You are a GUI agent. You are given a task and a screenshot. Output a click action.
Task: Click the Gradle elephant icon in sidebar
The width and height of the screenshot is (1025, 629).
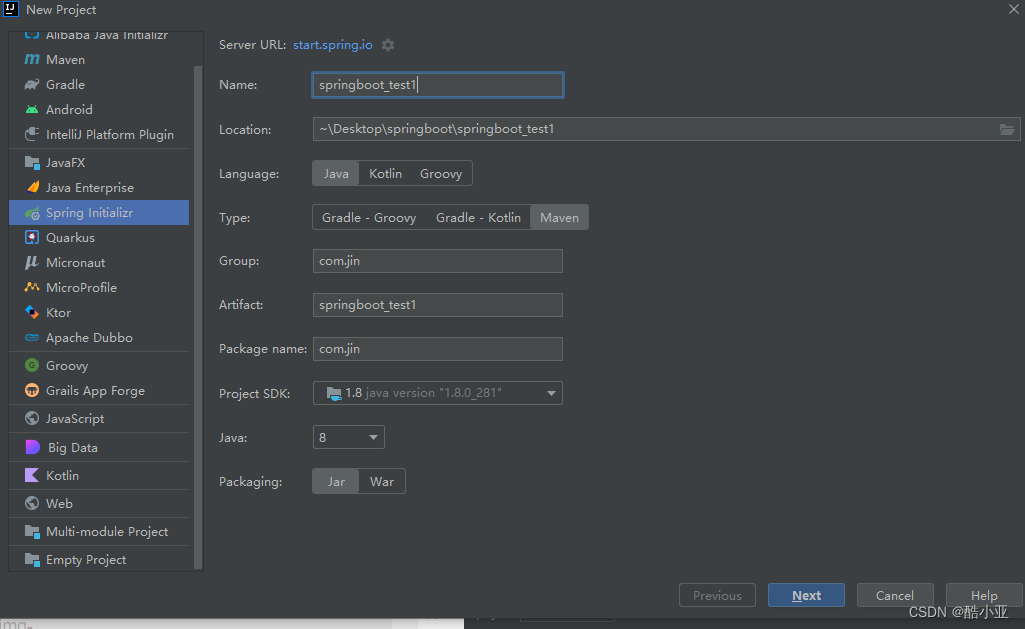pos(31,84)
